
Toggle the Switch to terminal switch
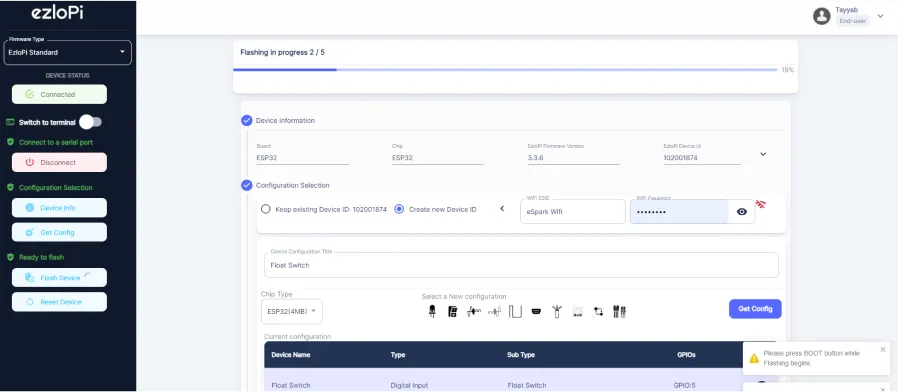90,122
